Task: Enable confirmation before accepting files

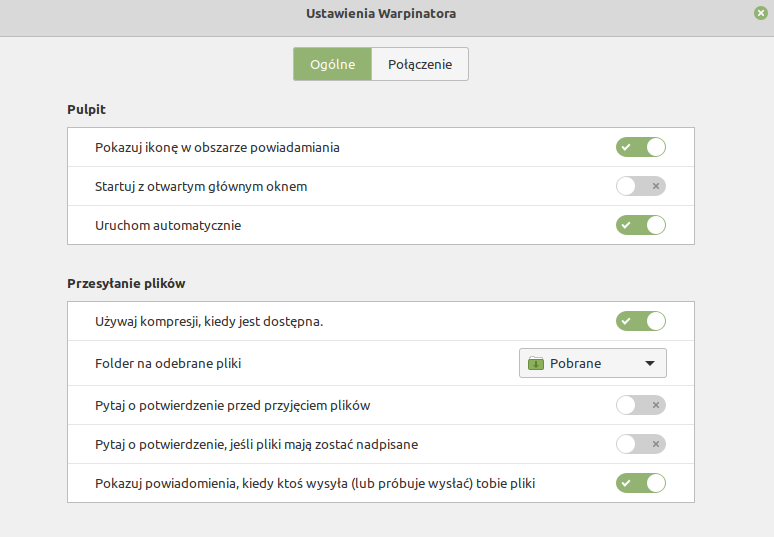Action: tap(641, 405)
